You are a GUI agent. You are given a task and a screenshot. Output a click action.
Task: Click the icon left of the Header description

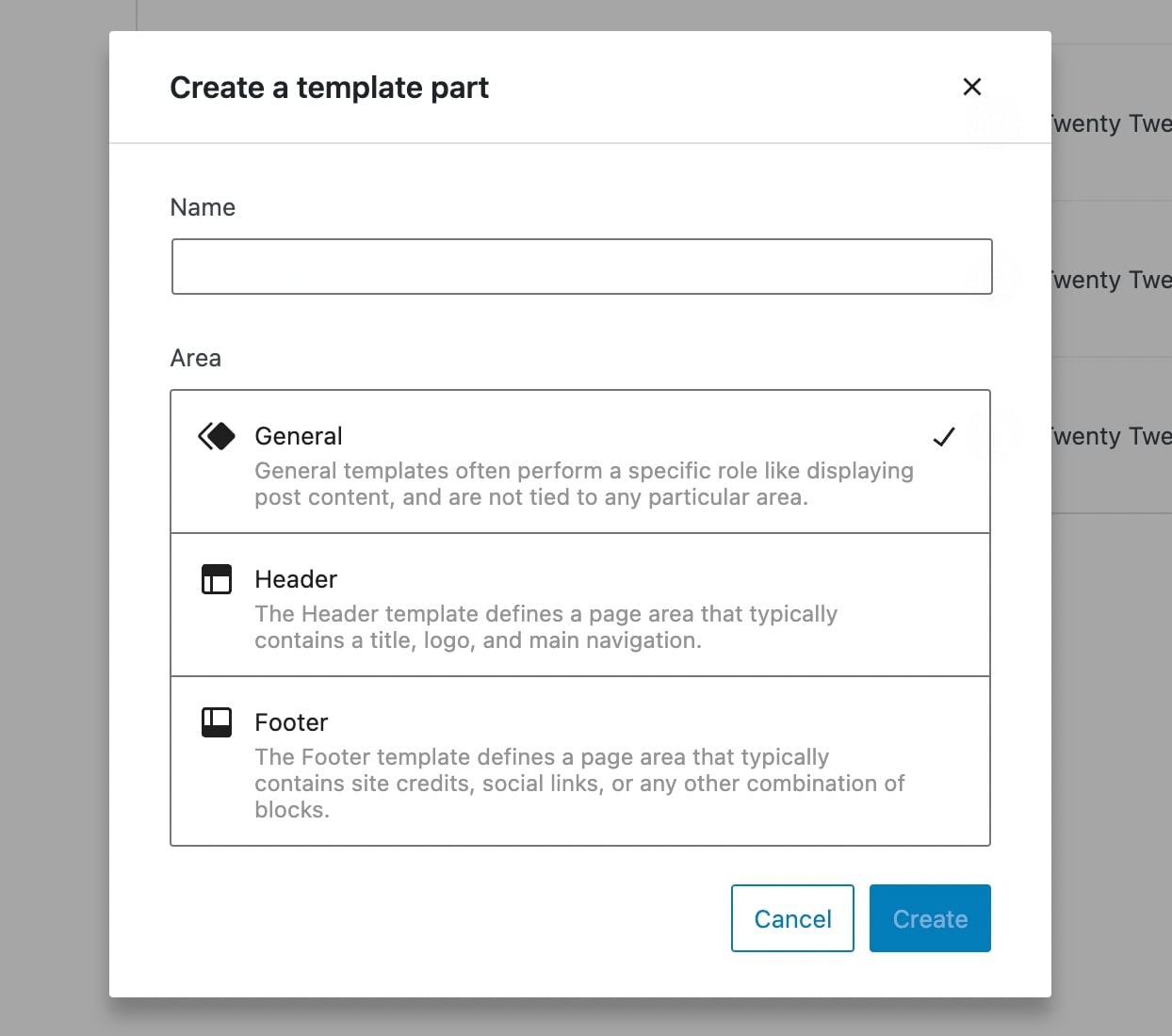point(216,579)
